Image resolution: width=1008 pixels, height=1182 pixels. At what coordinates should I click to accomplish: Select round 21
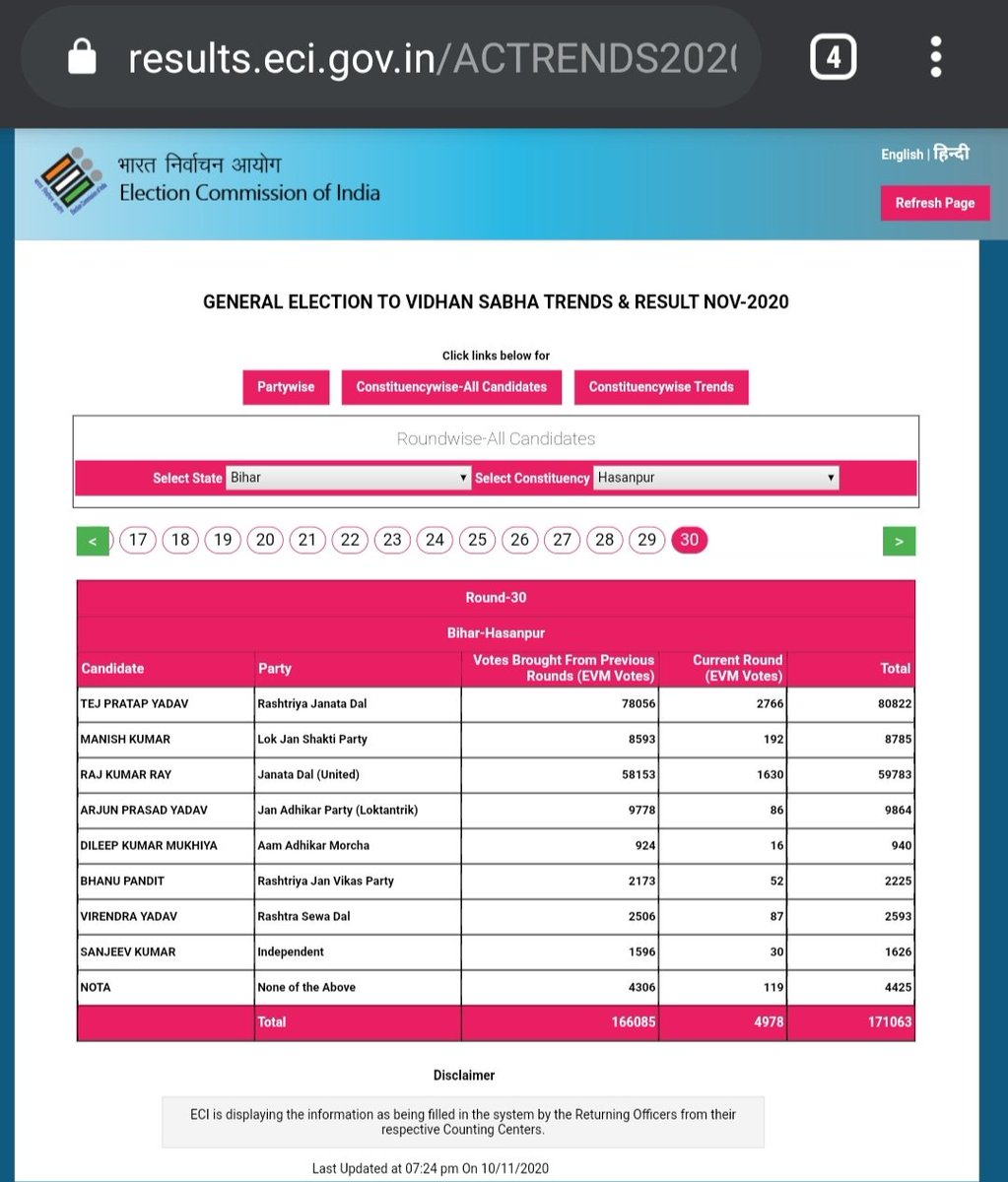coord(307,540)
